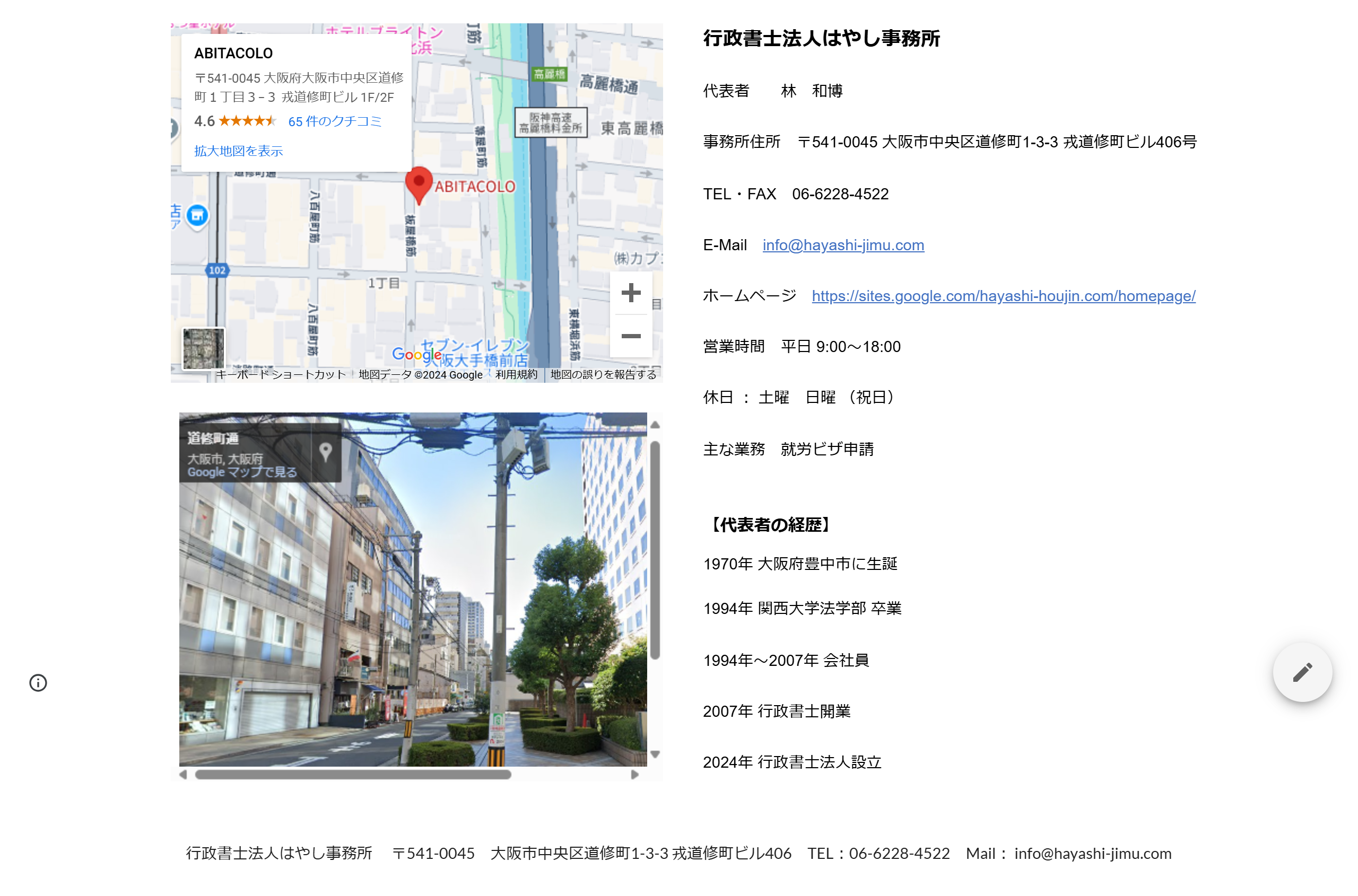Click info@hayashi-jimu.com email link
Image resolution: width=1358 pixels, height=896 pixels.
pyautogui.click(x=843, y=245)
